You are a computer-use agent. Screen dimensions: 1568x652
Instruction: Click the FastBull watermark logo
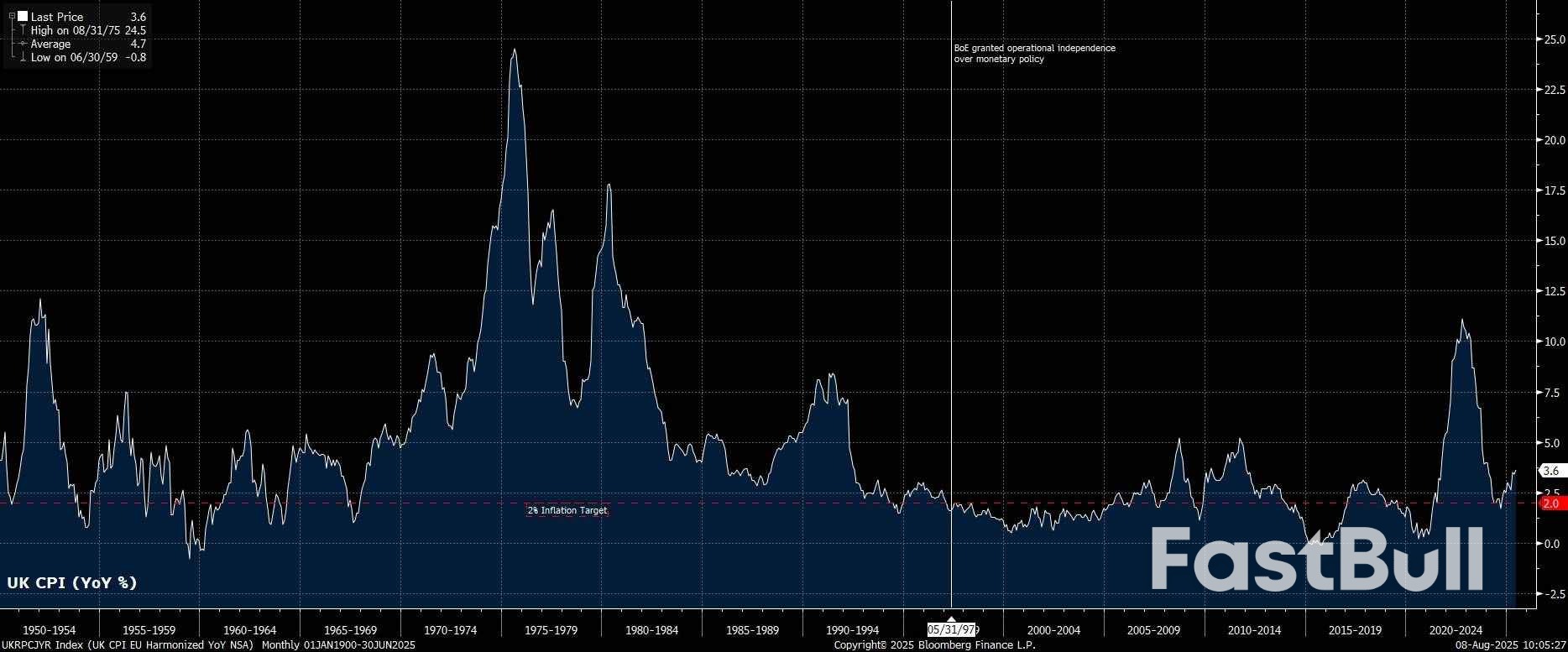[x=1316, y=560]
